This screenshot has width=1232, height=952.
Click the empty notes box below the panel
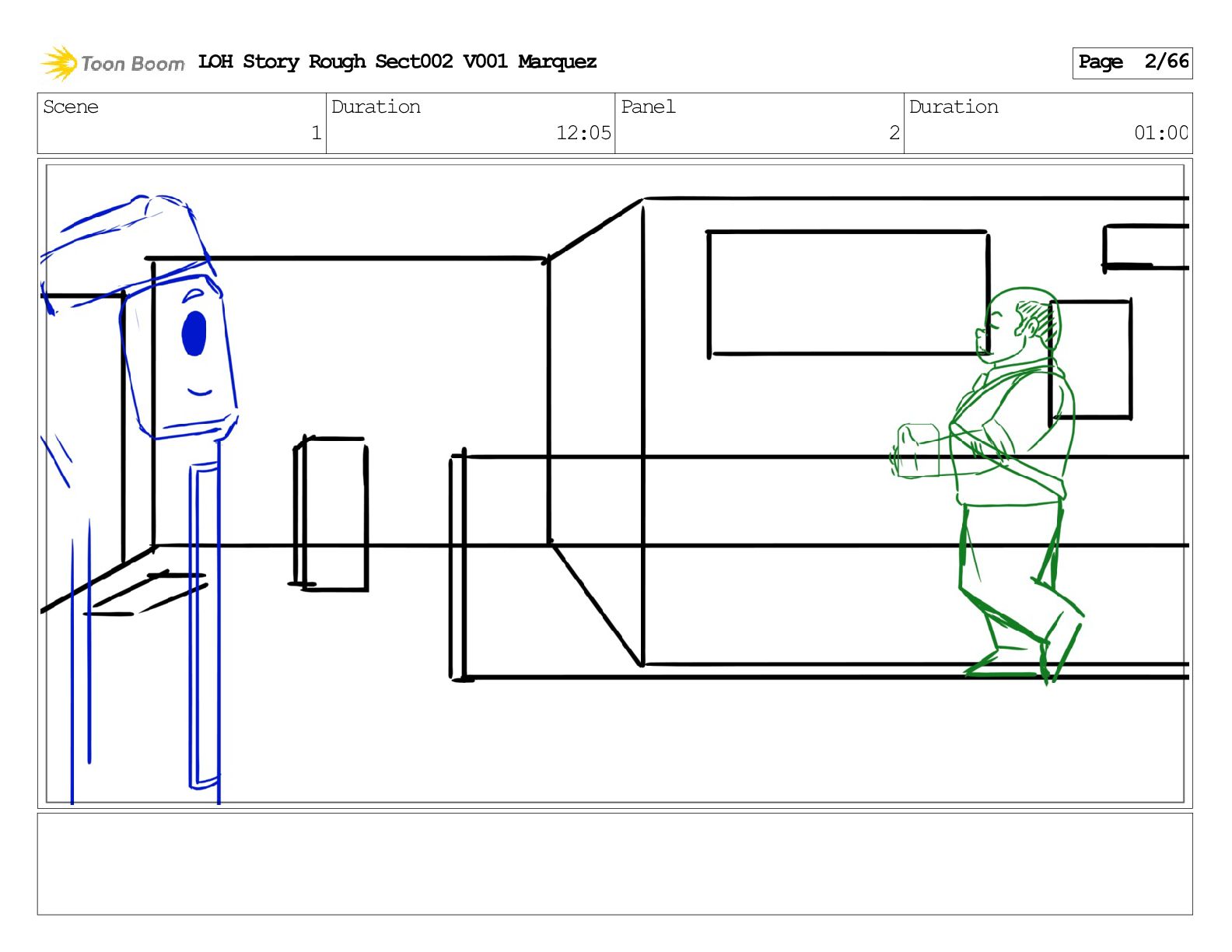click(x=615, y=864)
